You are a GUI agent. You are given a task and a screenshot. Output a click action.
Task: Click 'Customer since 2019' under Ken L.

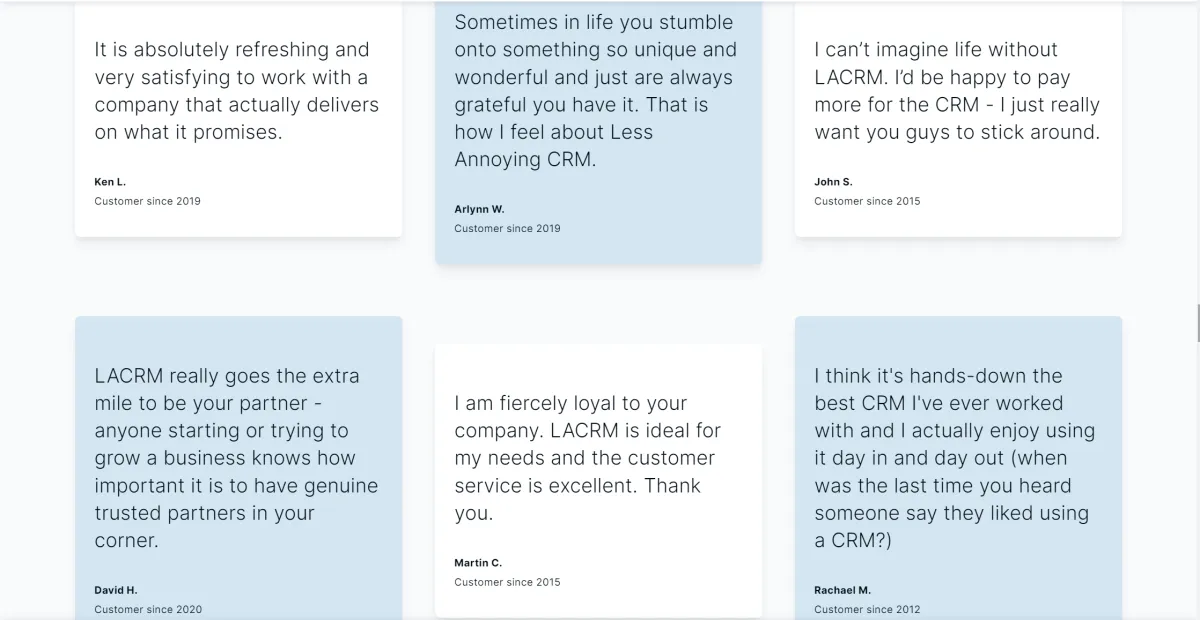pos(147,201)
